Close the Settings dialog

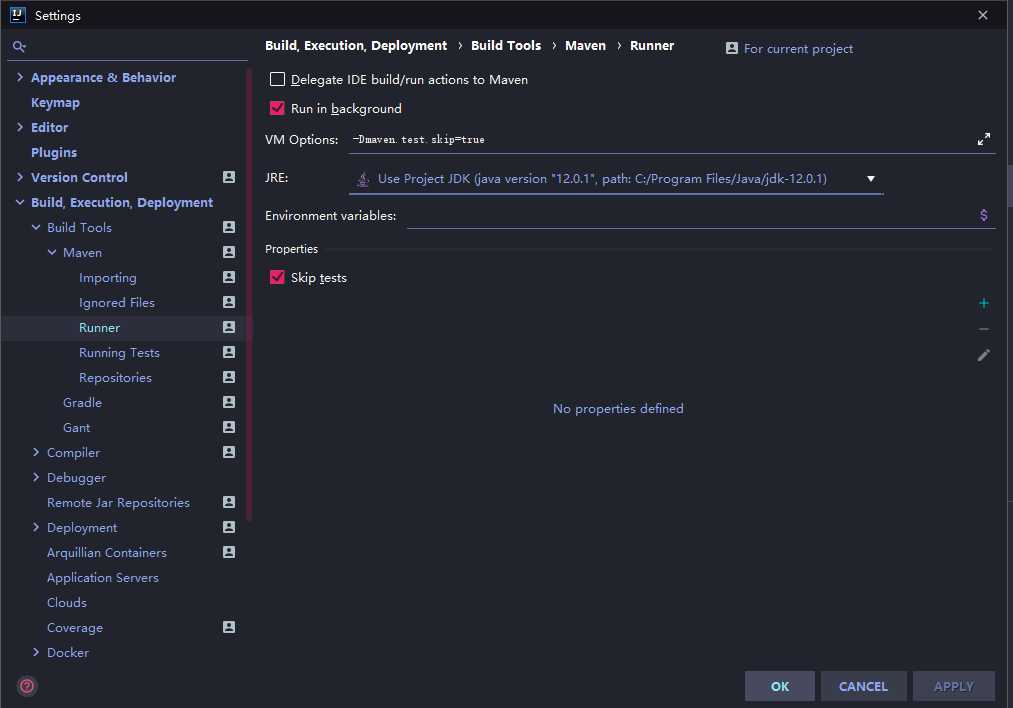tap(983, 15)
